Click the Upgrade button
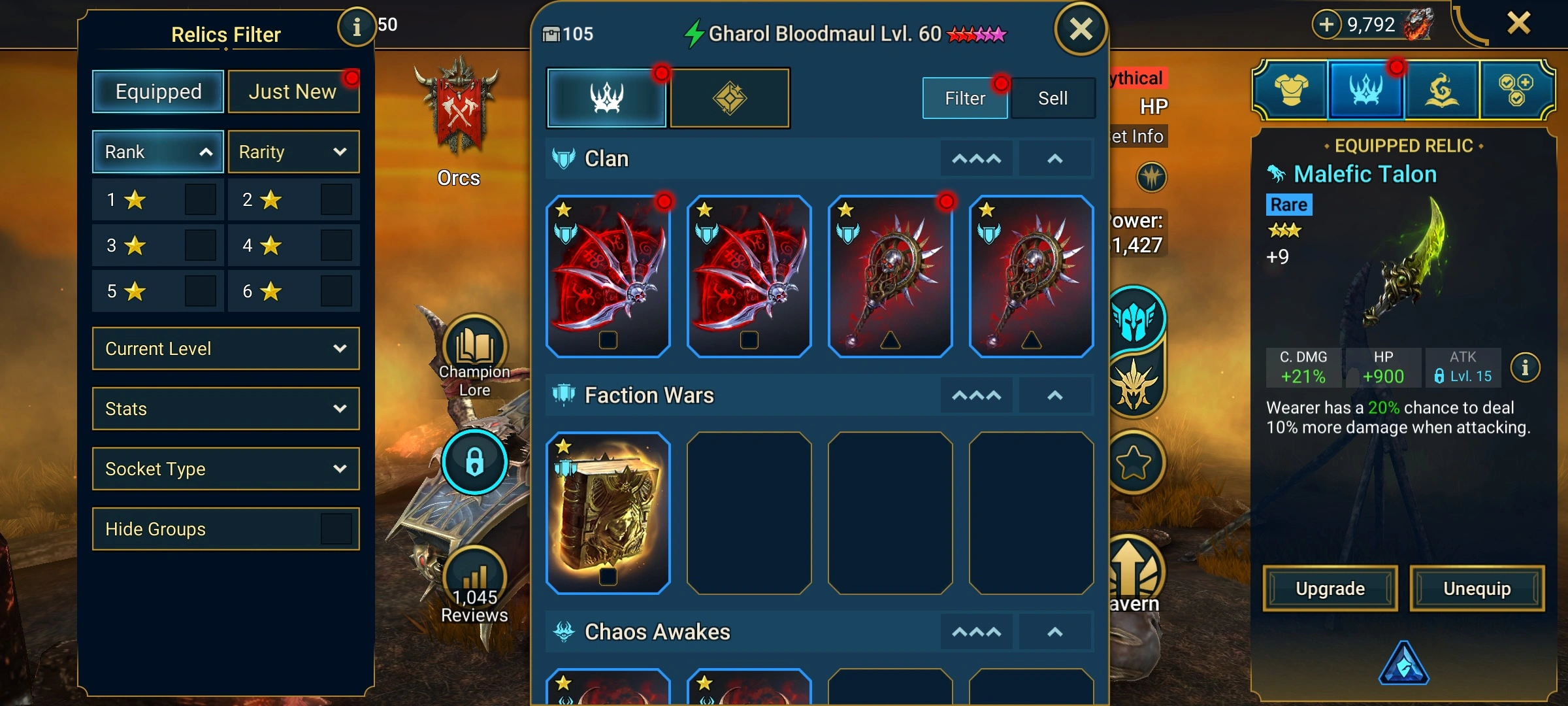This screenshot has width=1568, height=706. (x=1330, y=588)
